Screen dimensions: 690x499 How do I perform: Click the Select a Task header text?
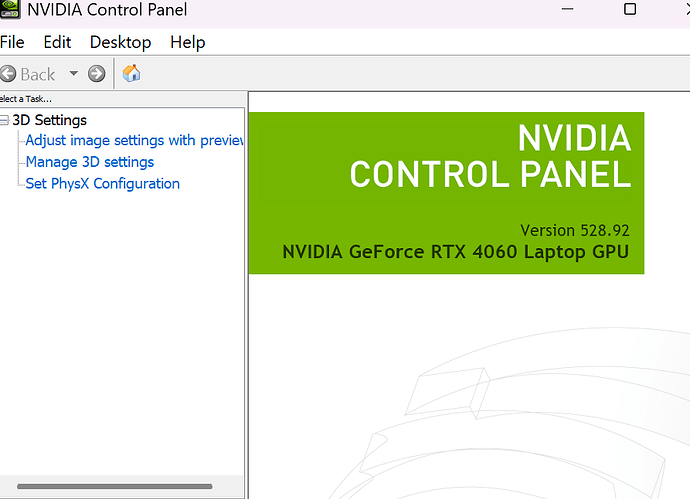pos(26,99)
